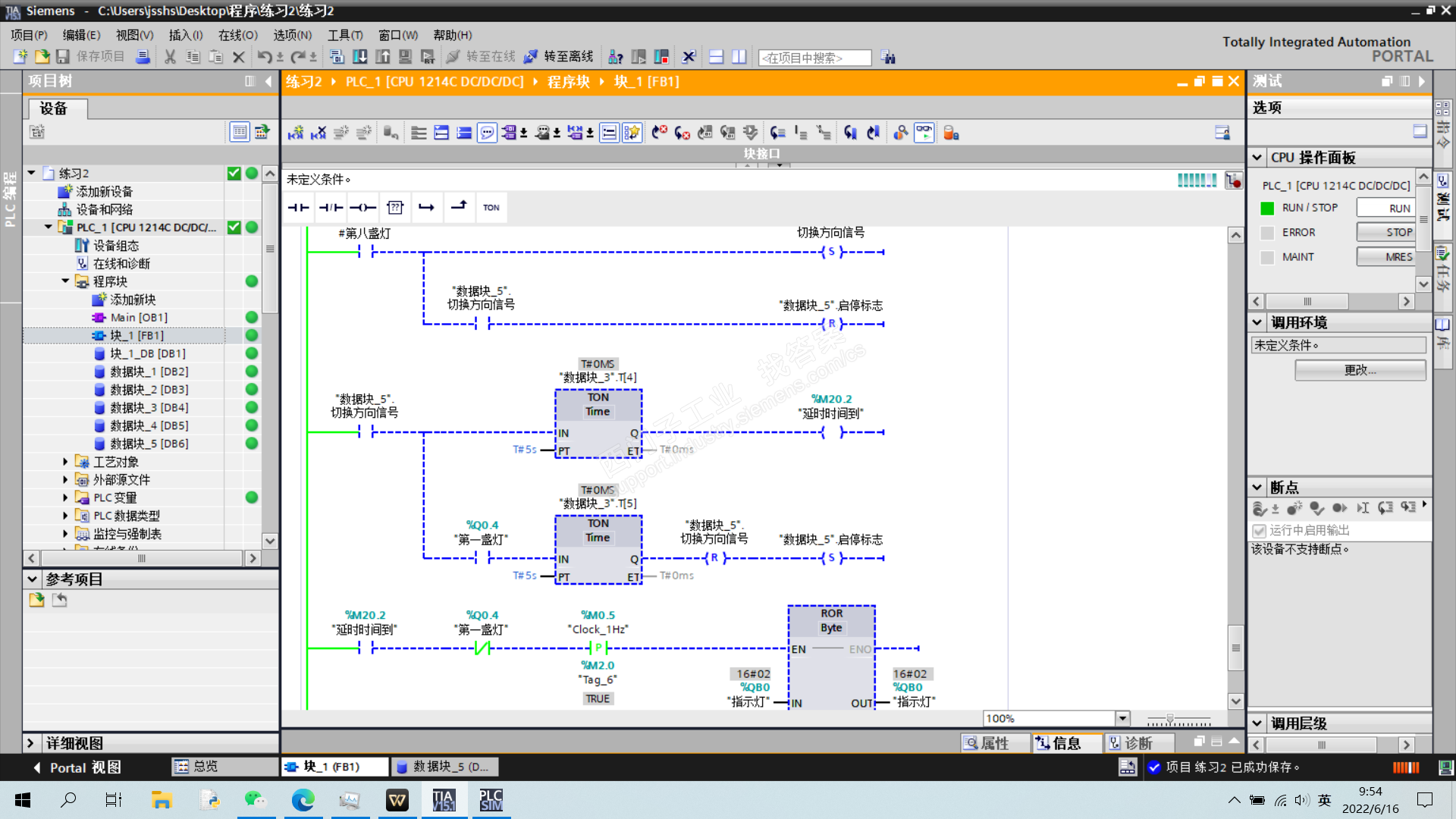Adjust the zoom slider at the bottom of the editor
Screen dimensions: 1456x819
pos(1170,718)
